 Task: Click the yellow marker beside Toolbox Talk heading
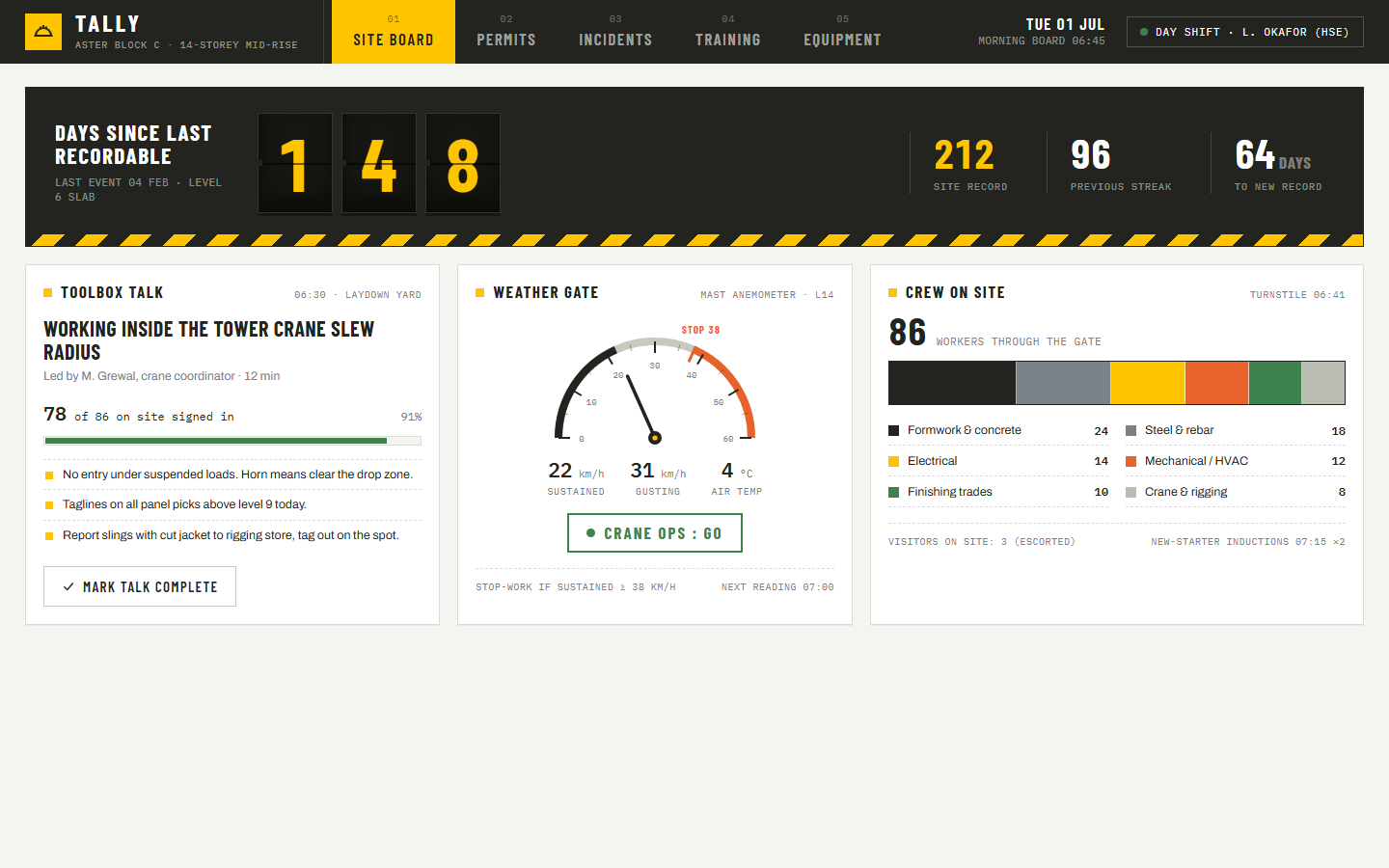48,292
